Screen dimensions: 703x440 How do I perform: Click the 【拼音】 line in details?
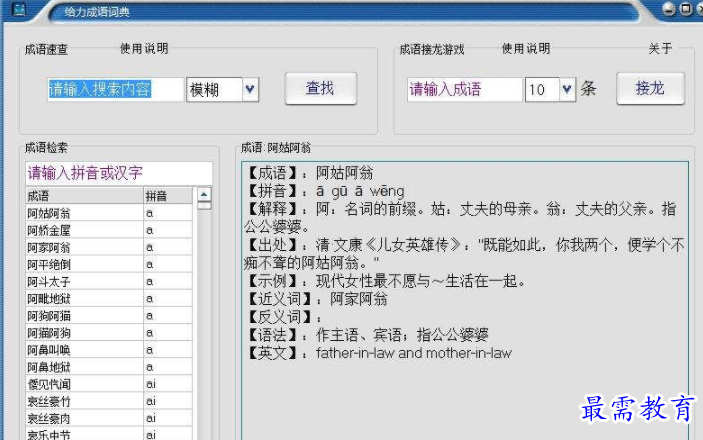click(x=325, y=191)
